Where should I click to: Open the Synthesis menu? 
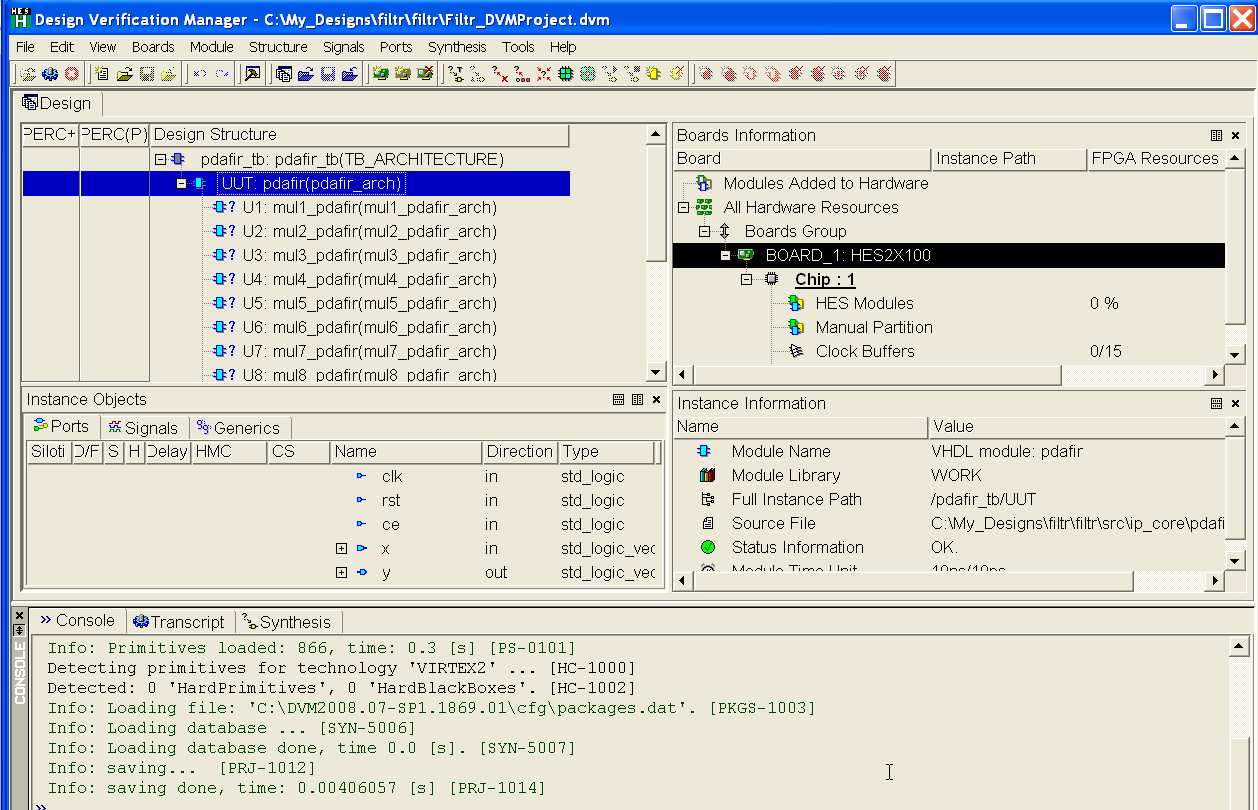pyautogui.click(x=457, y=47)
